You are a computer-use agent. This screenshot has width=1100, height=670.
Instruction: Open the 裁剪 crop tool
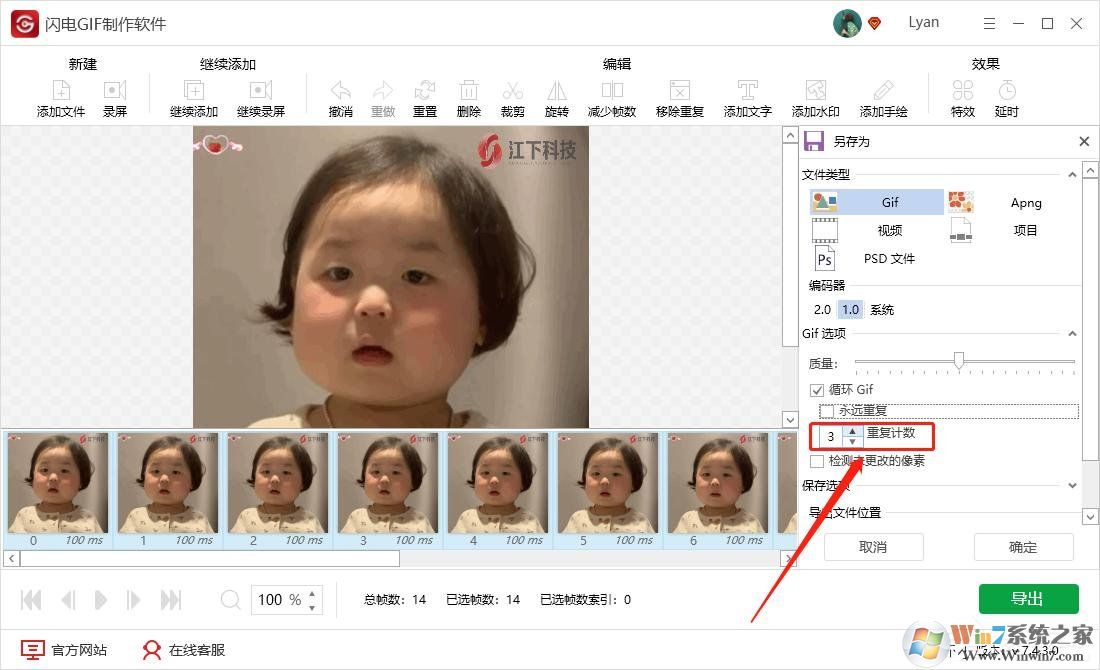(512, 97)
